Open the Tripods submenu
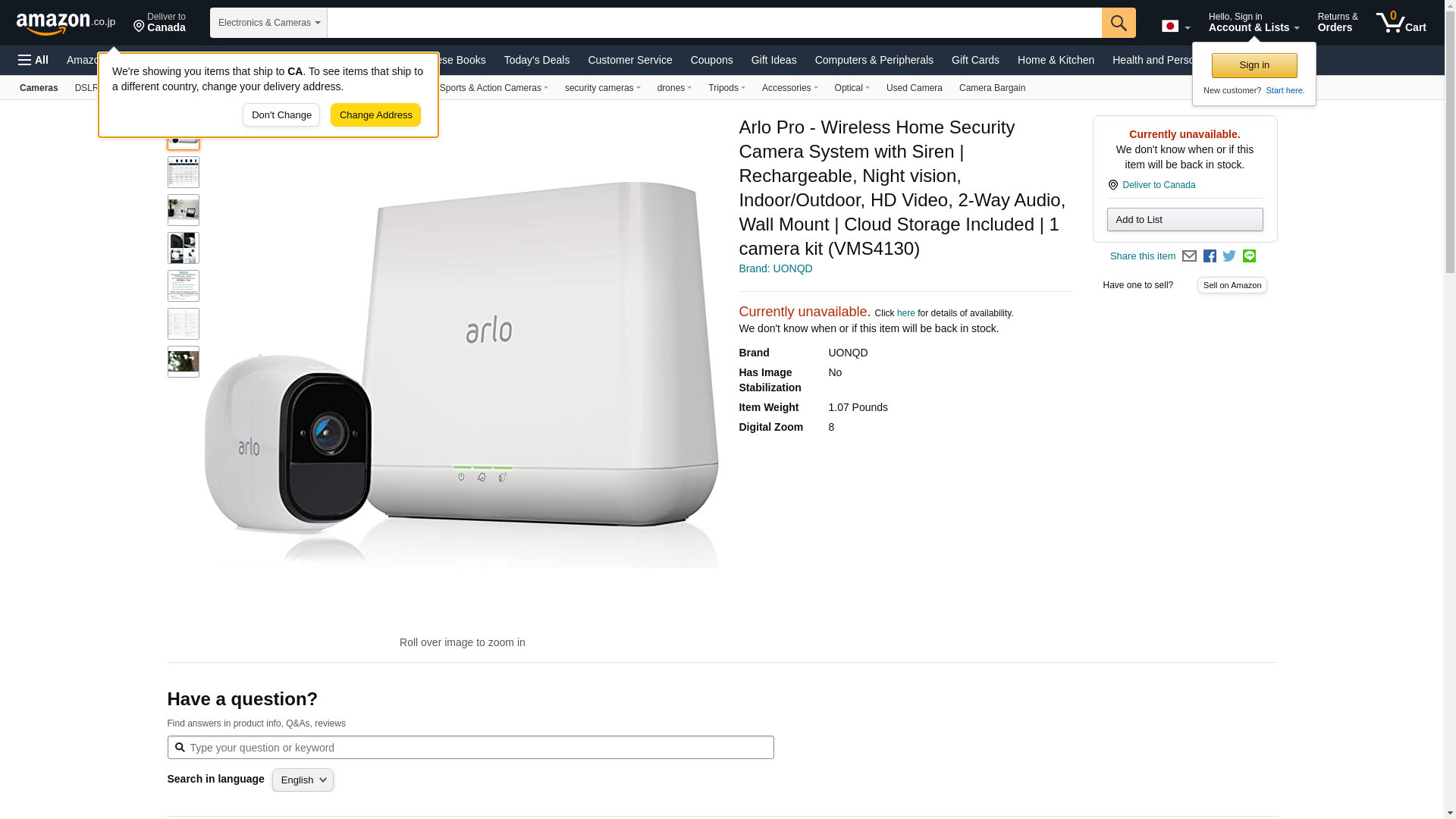The width and height of the screenshot is (1456, 819). 726,88
